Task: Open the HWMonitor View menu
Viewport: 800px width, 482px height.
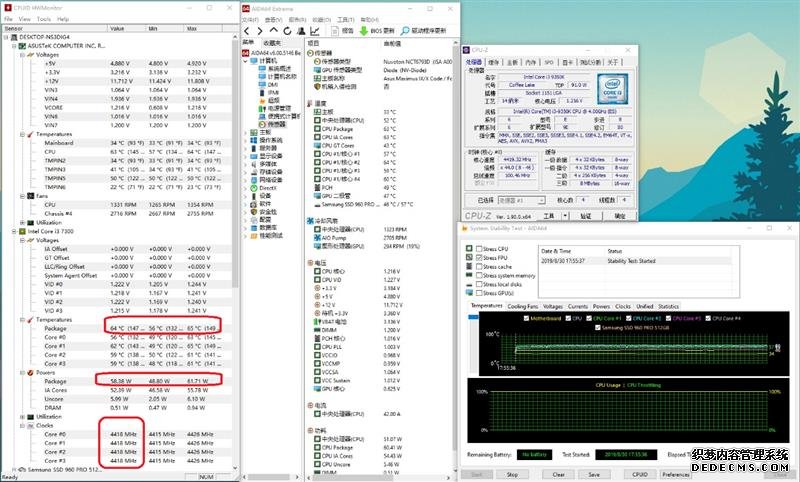Action: 24,19
